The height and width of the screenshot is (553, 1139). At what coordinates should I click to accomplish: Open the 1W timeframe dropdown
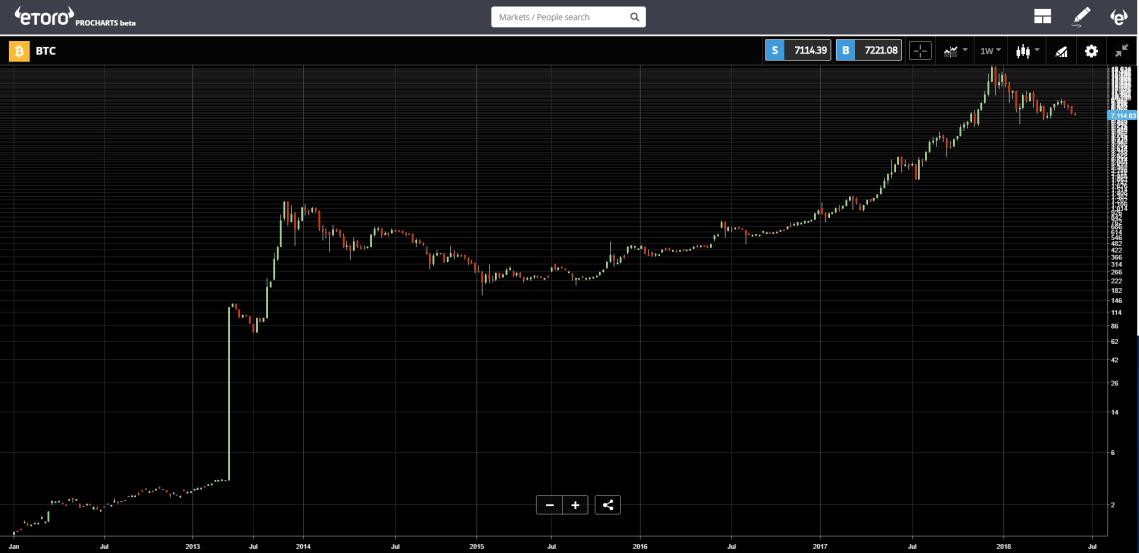[990, 51]
